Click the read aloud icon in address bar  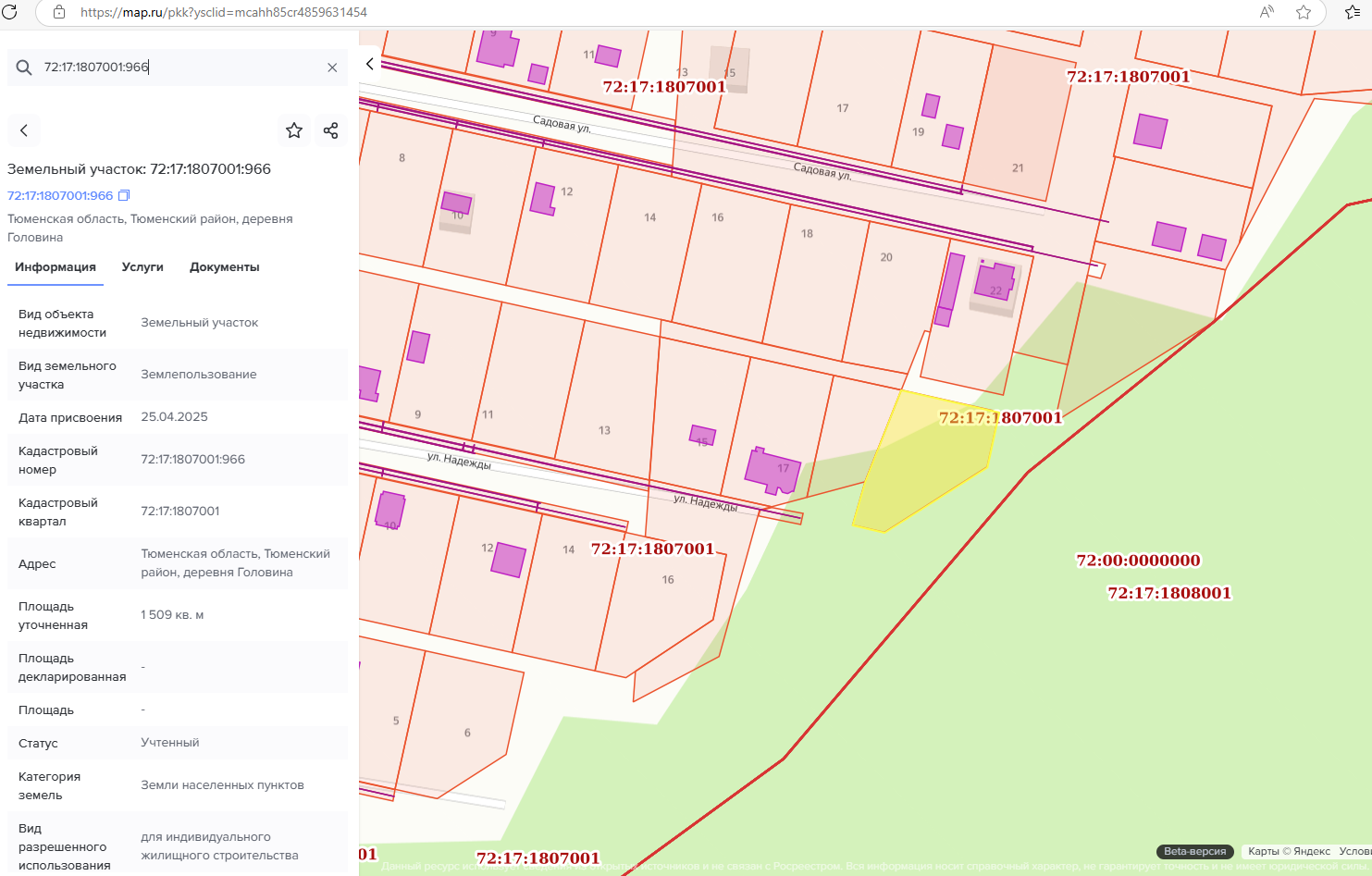(x=1267, y=12)
